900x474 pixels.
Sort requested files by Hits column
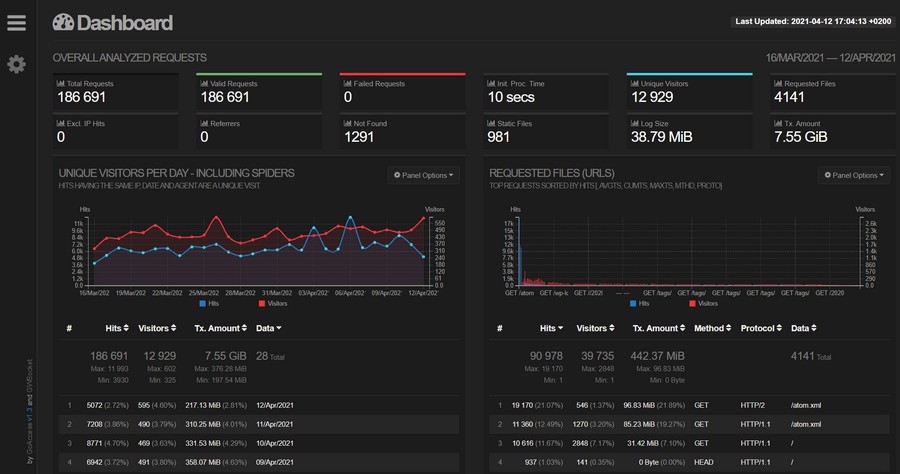(x=551, y=328)
